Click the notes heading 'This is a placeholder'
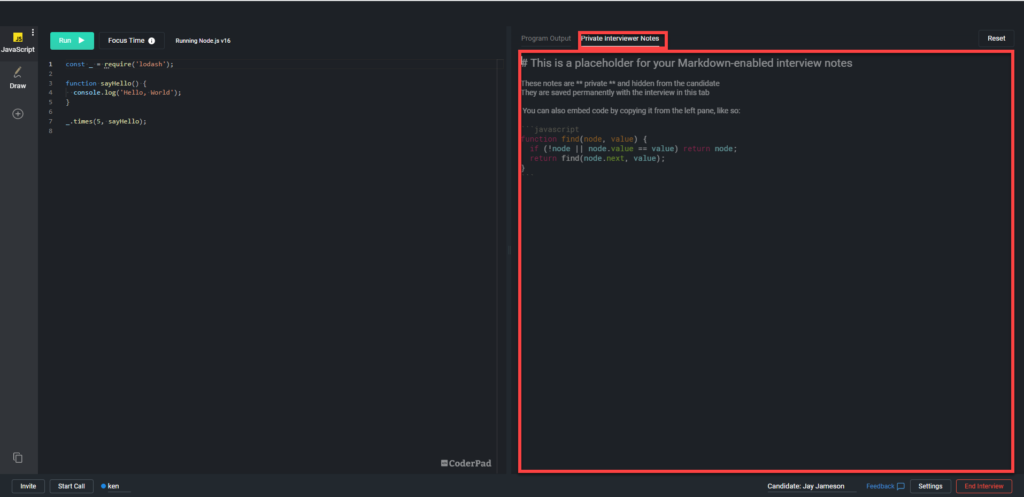1024x497 pixels. tap(686, 63)
